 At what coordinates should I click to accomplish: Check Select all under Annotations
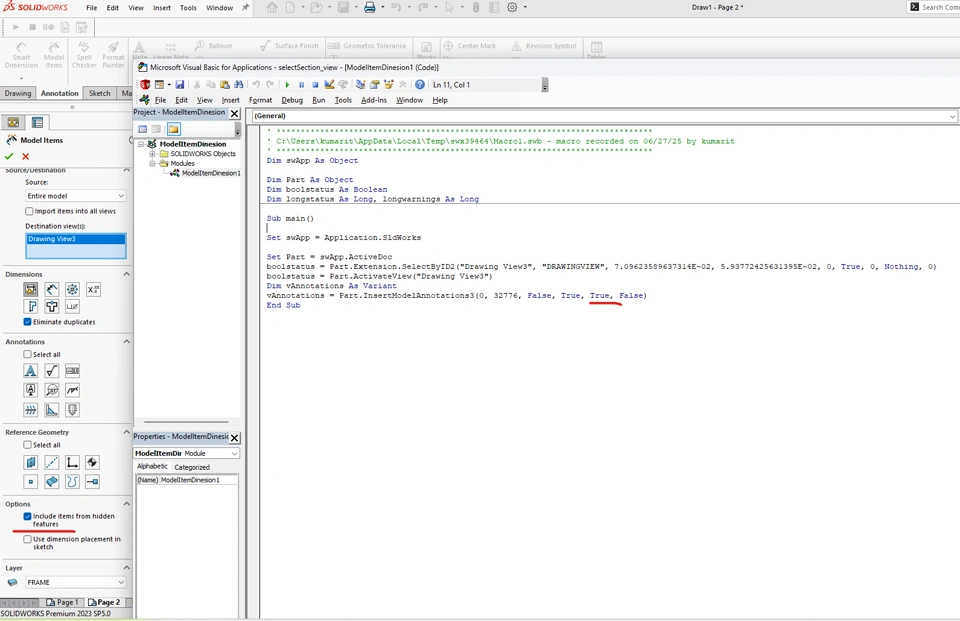point(28,354)
